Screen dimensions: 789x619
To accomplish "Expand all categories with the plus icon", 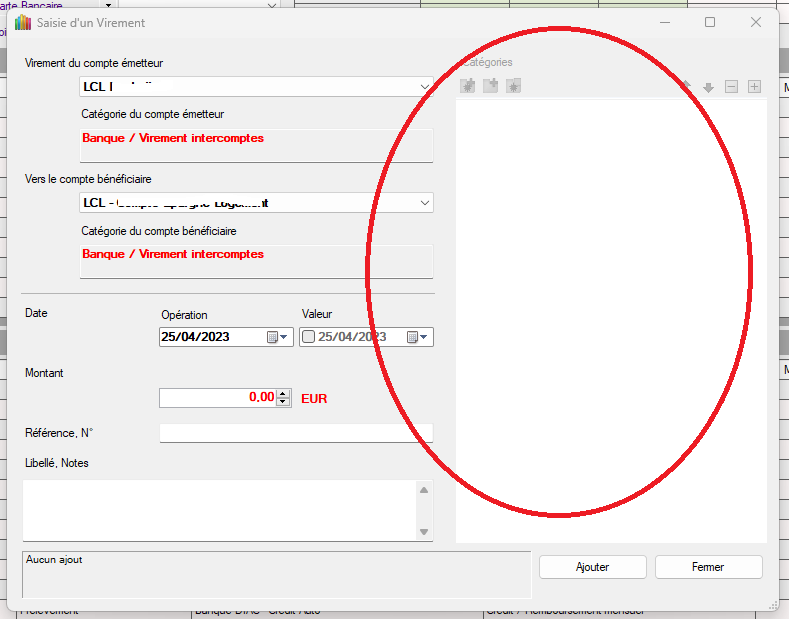I will coord(754,87).
